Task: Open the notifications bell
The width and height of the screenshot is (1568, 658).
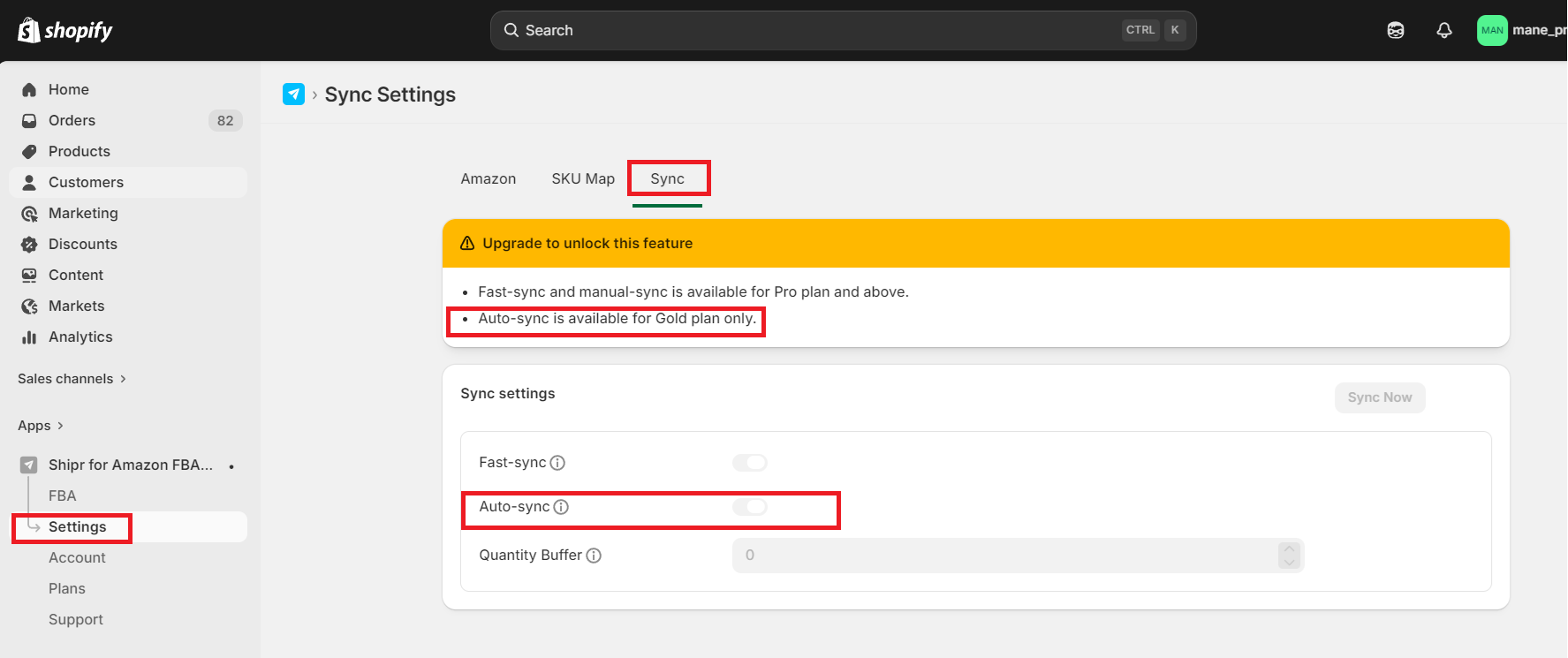Action: tap(1444, 30)
